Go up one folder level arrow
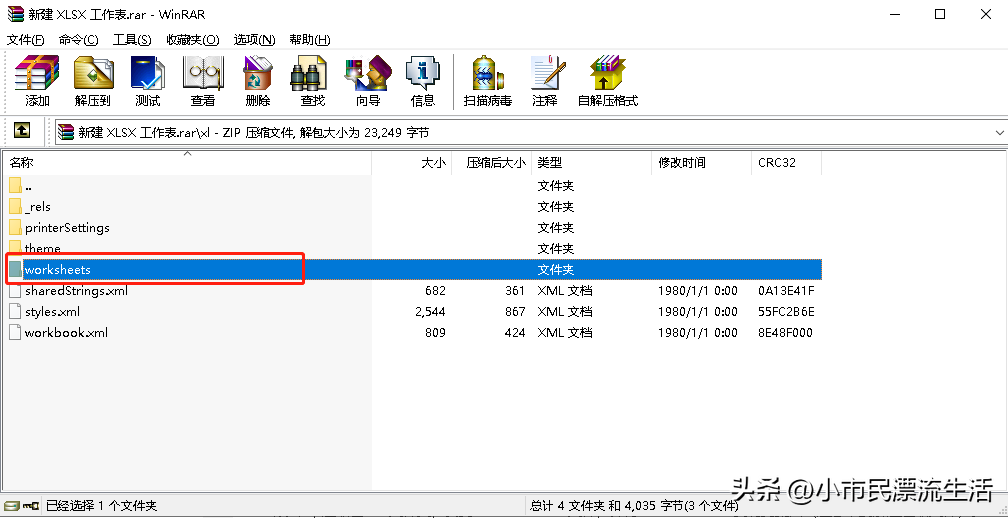 click(x=22, y=131)
